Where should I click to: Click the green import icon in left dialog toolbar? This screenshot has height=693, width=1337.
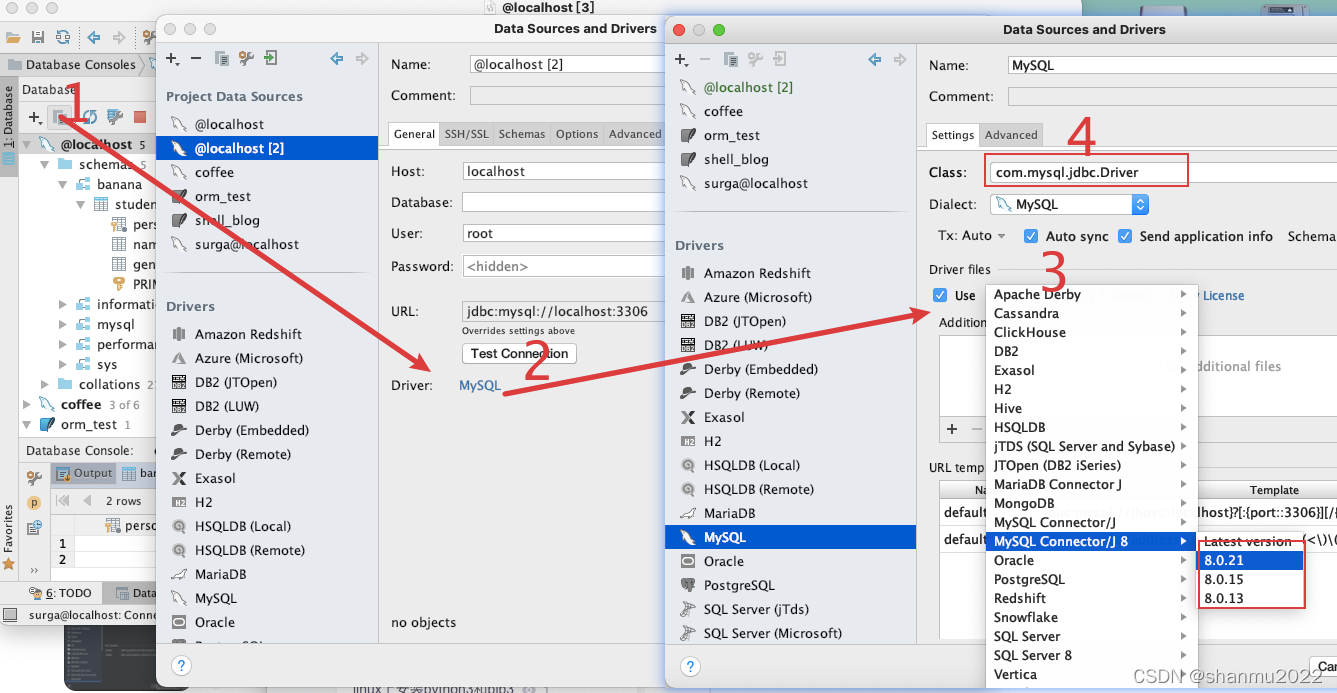[271, 59]
